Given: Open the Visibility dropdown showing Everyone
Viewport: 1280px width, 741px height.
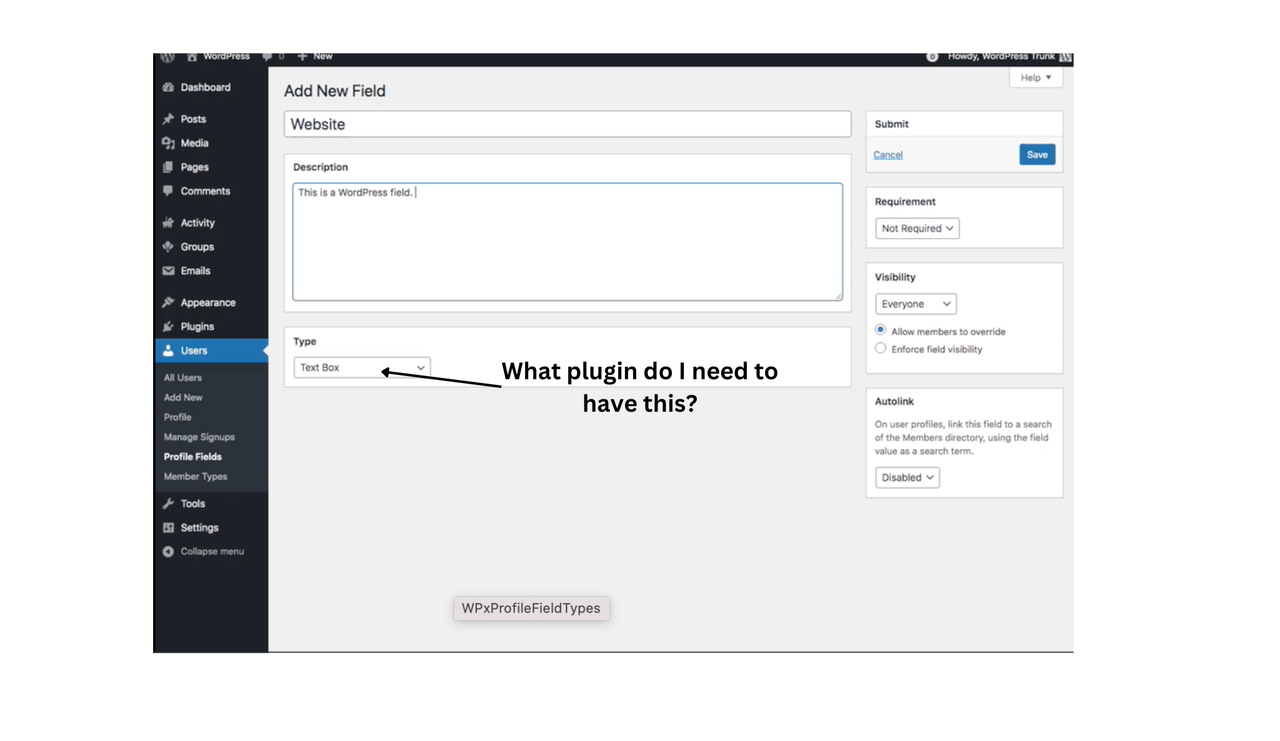Looking at the screenshot, I should tap(915, 304).
